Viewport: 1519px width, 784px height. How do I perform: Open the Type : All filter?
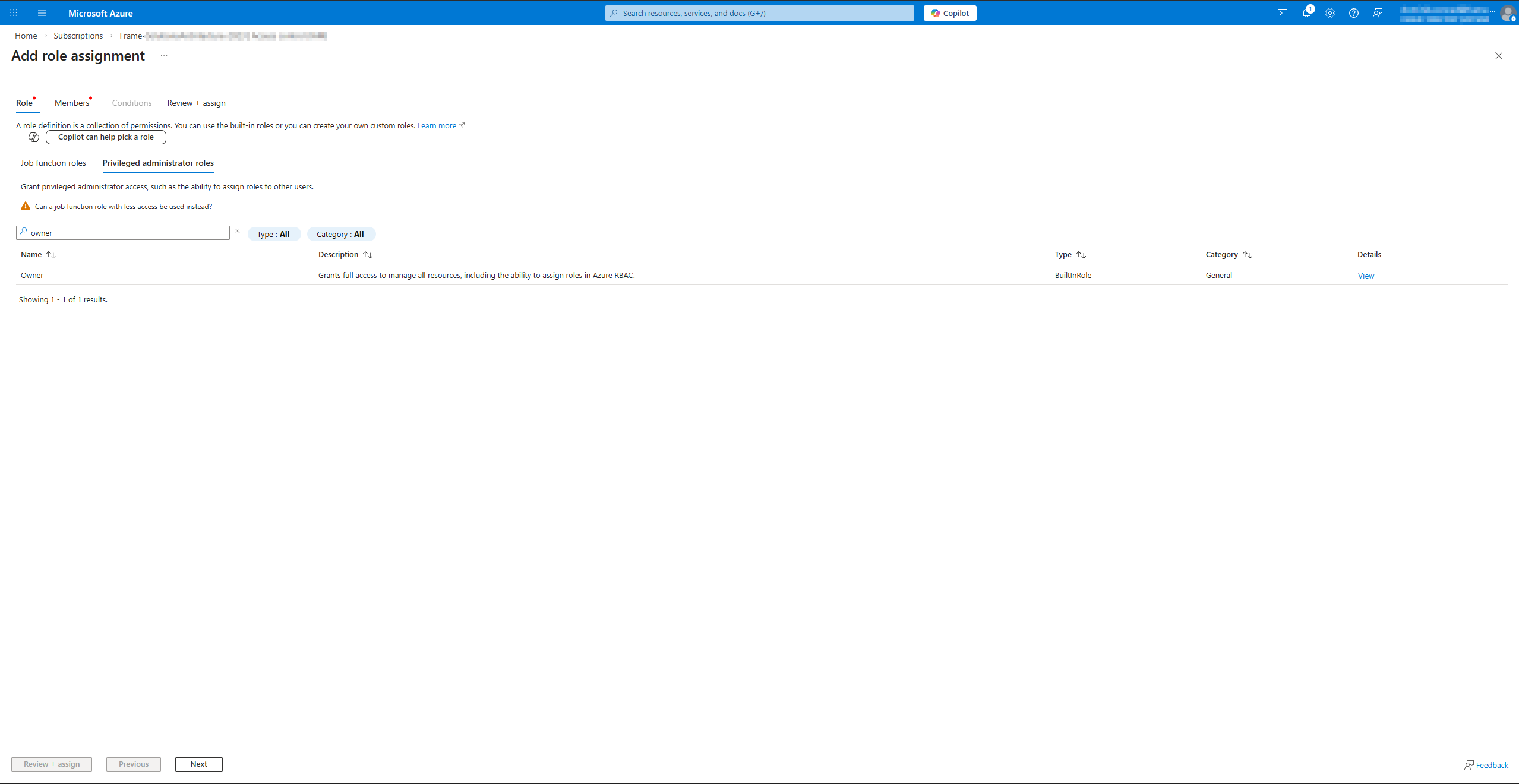coord(273,234)
